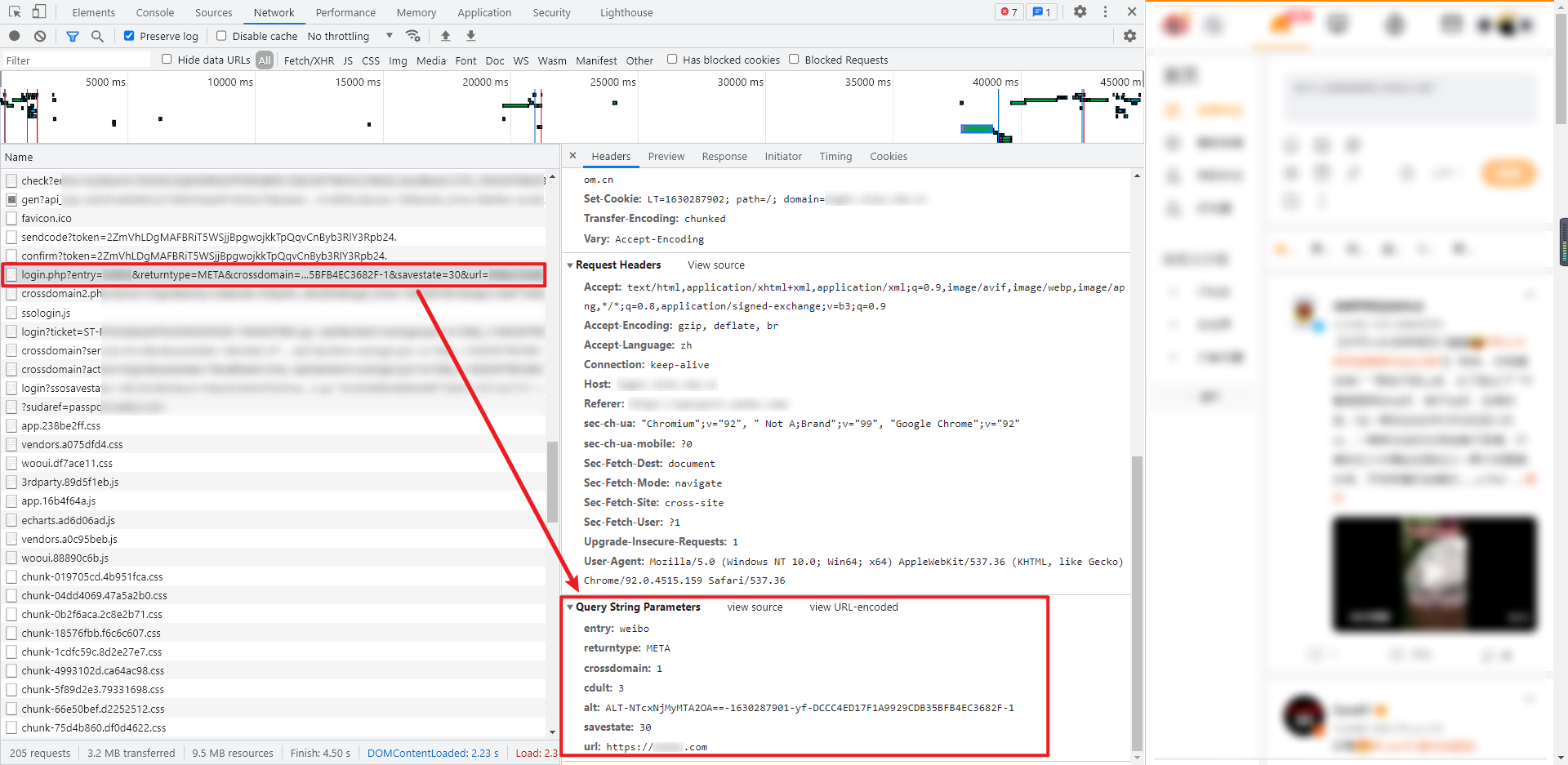Switch to Console tab
The height and width of the screenshot is (765, 1568).
[x=155, y=12]
